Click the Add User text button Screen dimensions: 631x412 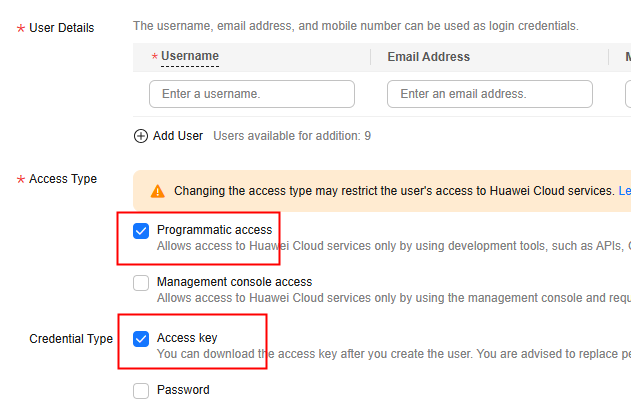[178, 136]
